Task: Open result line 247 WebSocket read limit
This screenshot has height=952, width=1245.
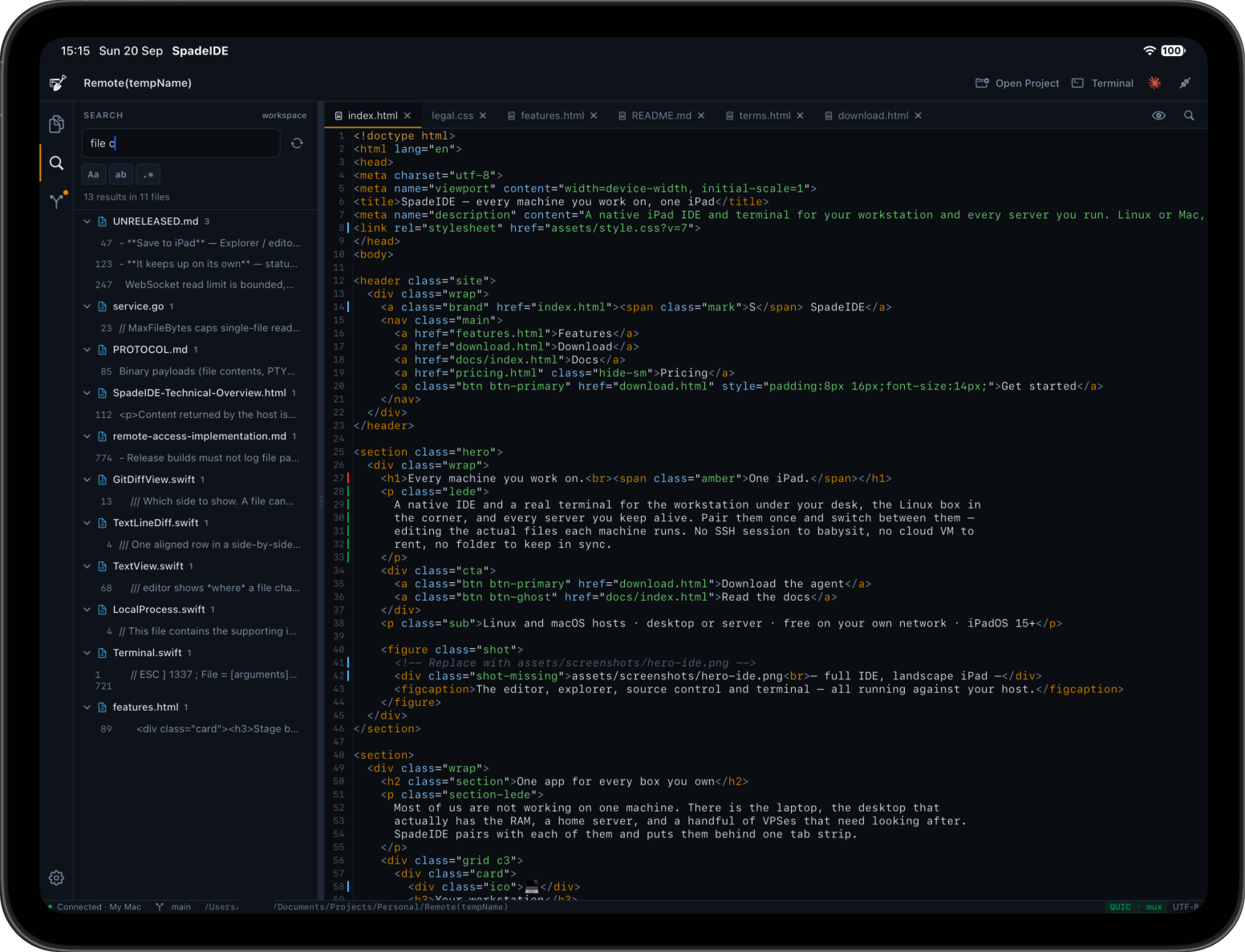Action: click(x=196, y=285)
